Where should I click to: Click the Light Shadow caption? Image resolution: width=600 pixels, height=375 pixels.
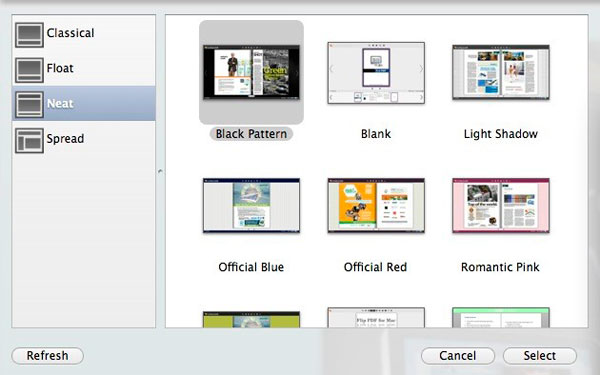click(501, 134)
